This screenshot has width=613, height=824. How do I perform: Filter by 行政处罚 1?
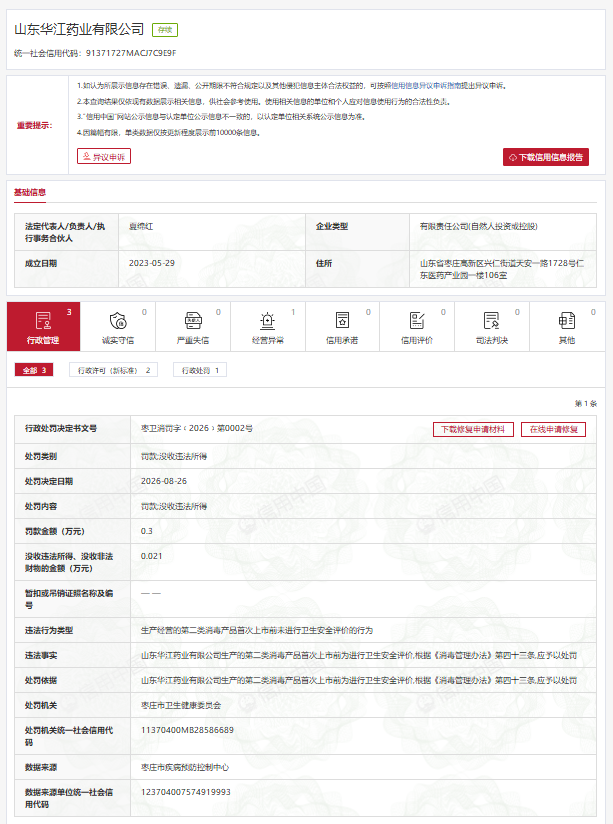point(200,370)
